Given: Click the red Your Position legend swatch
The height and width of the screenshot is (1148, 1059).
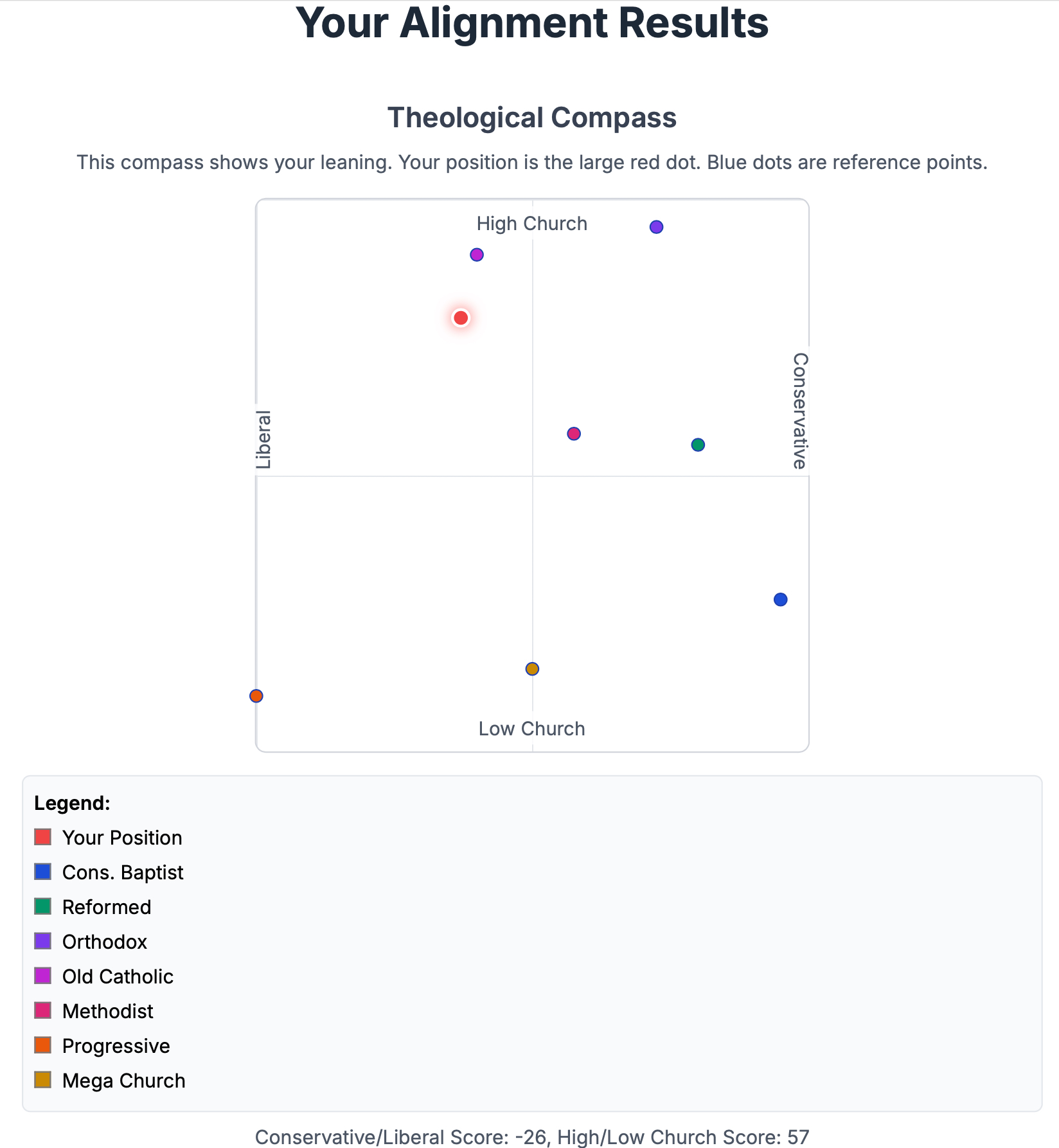Looking at the screenshot, I should [x=42, y=837].
